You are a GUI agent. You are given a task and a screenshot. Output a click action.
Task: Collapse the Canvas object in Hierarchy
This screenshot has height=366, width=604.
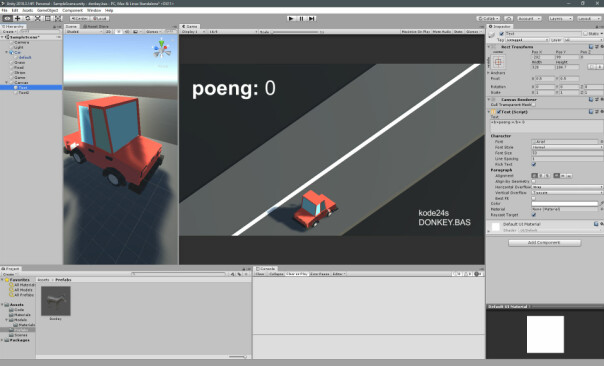click(7, 82)
